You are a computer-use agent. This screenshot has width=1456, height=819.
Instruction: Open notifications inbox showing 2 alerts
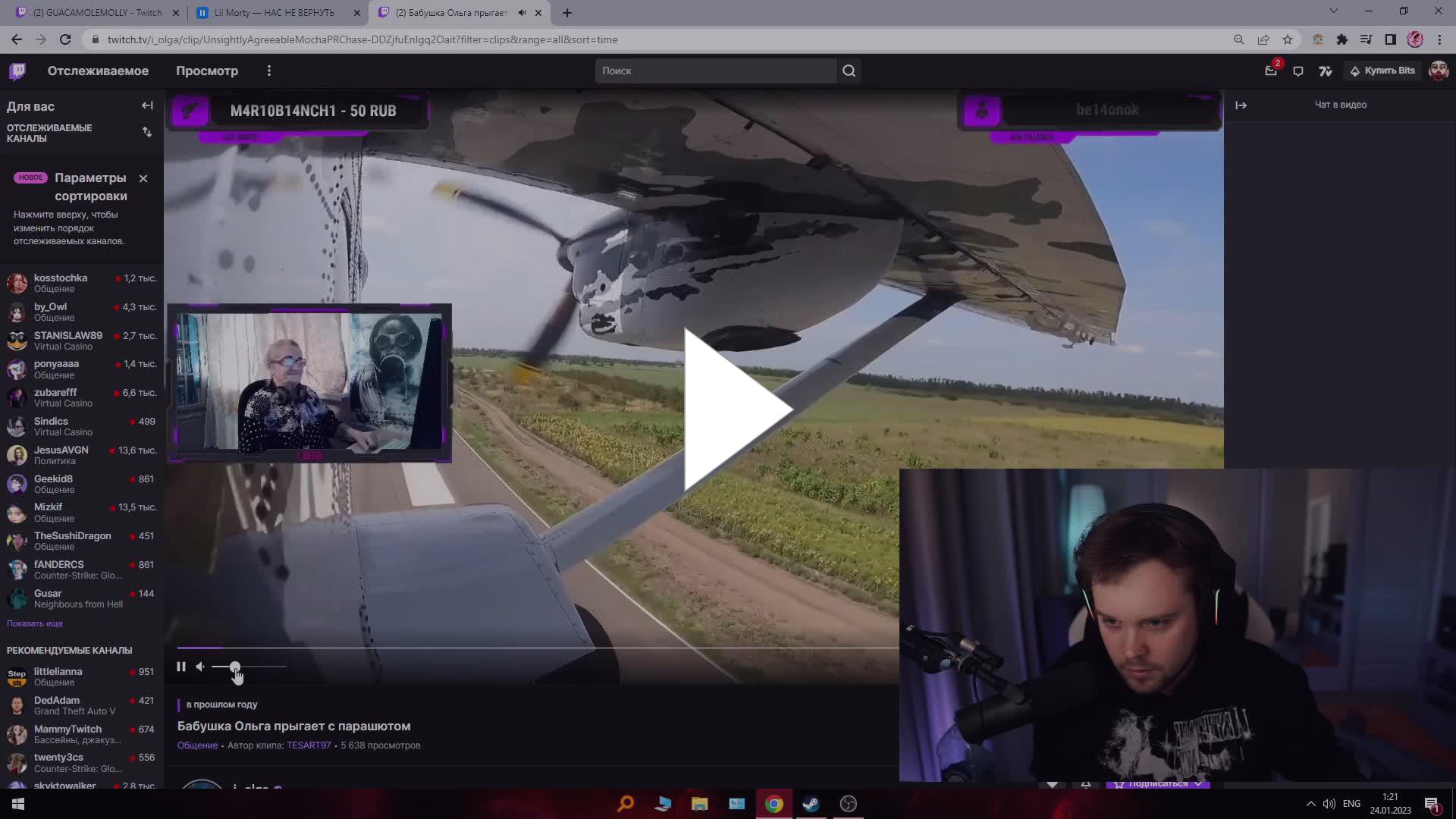1271,71
